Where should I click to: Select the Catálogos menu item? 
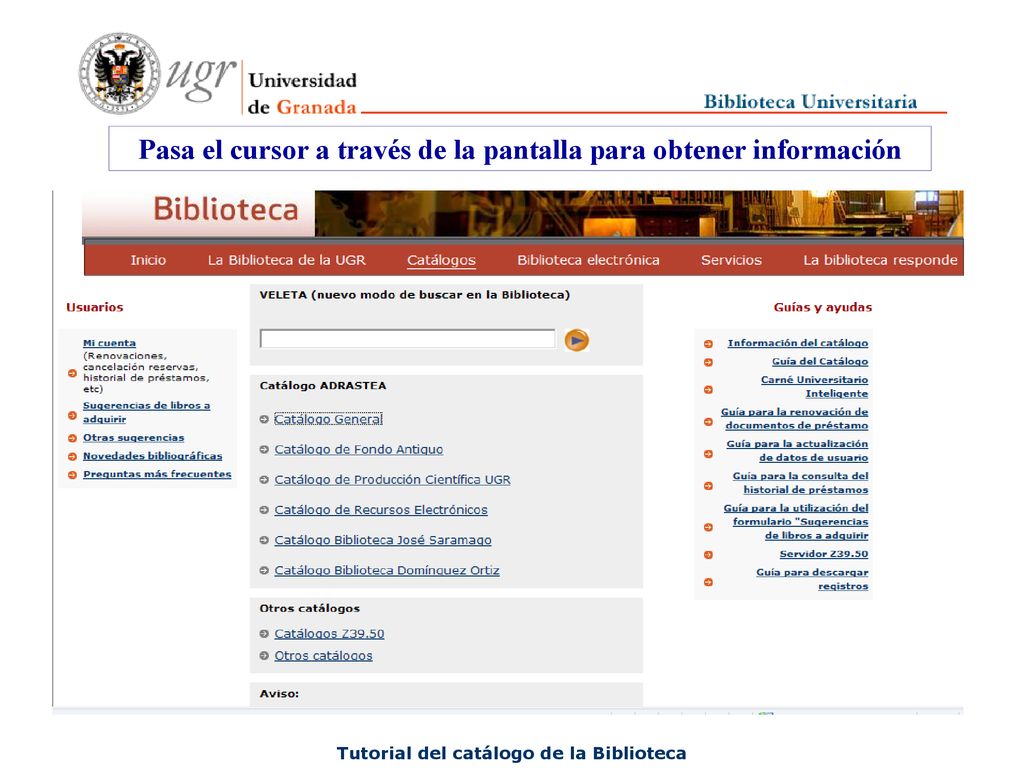(441, 260)
